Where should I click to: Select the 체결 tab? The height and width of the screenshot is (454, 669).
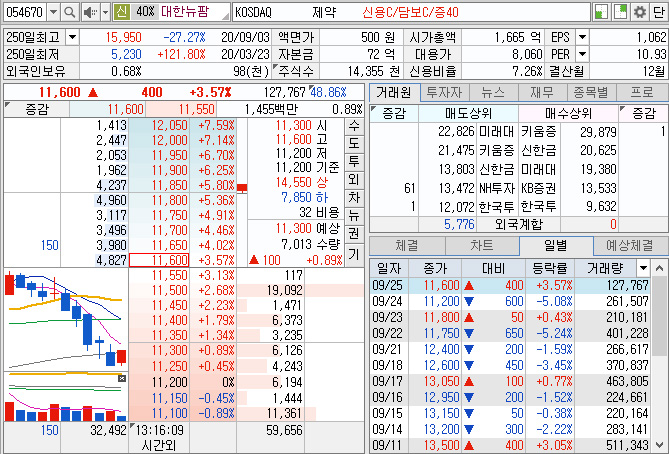click(407, 246)
